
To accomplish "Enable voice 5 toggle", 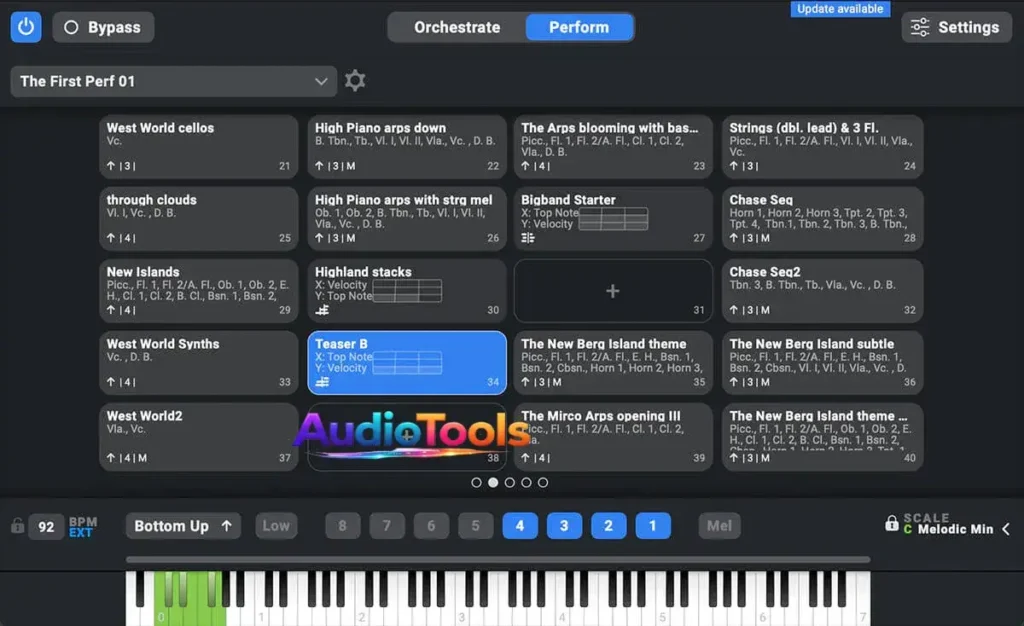I will click(475, 526).
